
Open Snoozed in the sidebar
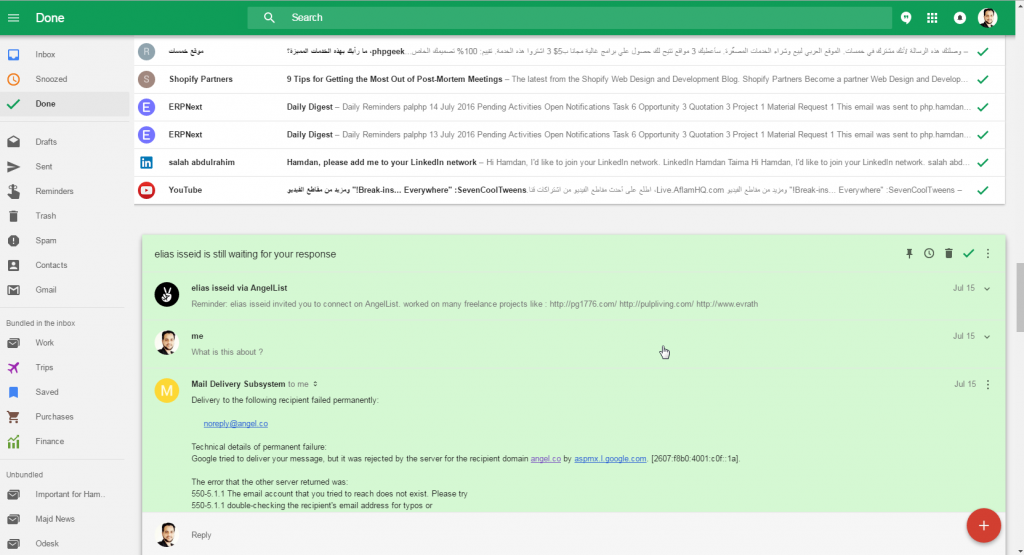(x=65, y=79)
